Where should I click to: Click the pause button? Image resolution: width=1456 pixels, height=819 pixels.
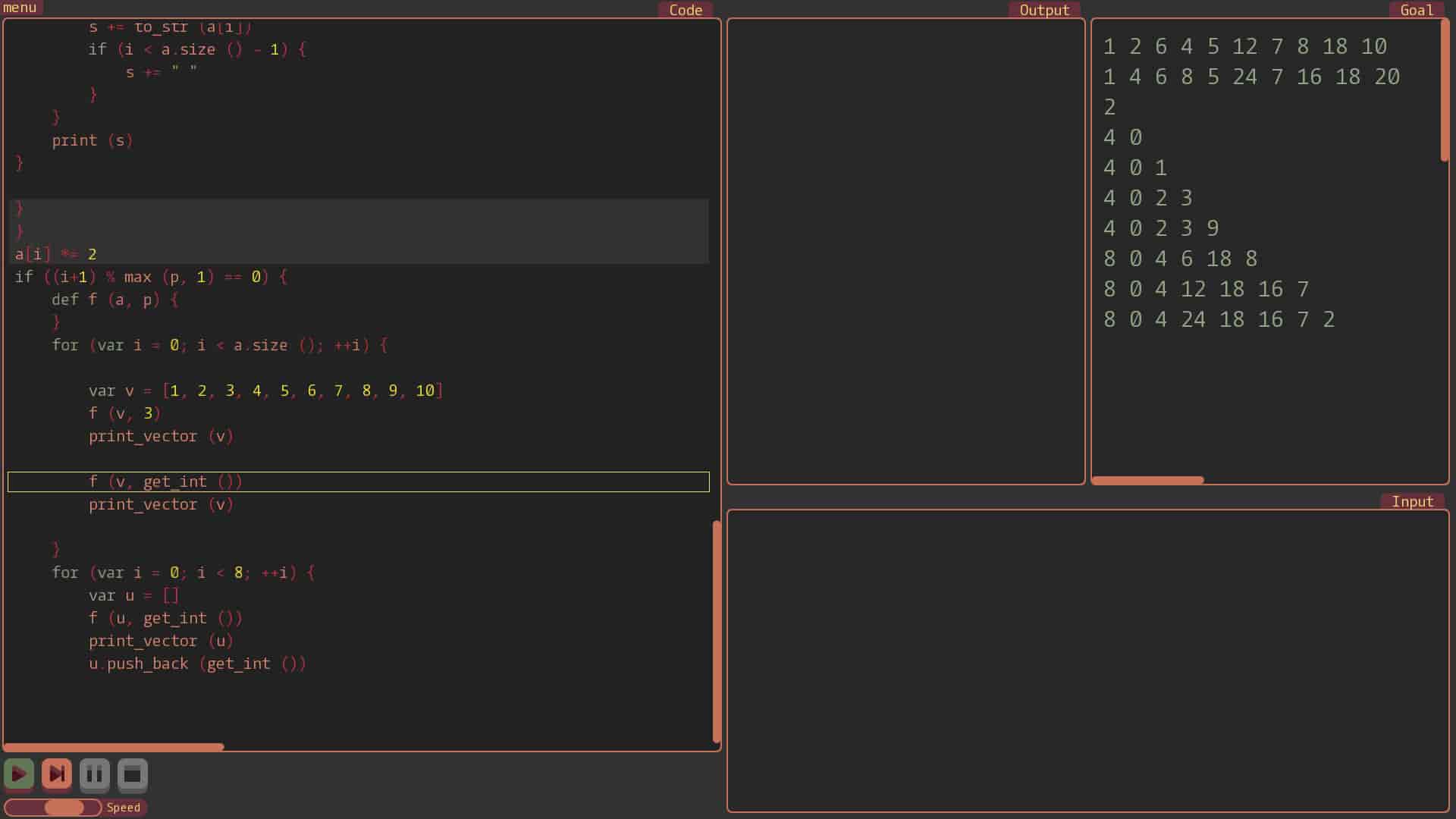point(94,774)
